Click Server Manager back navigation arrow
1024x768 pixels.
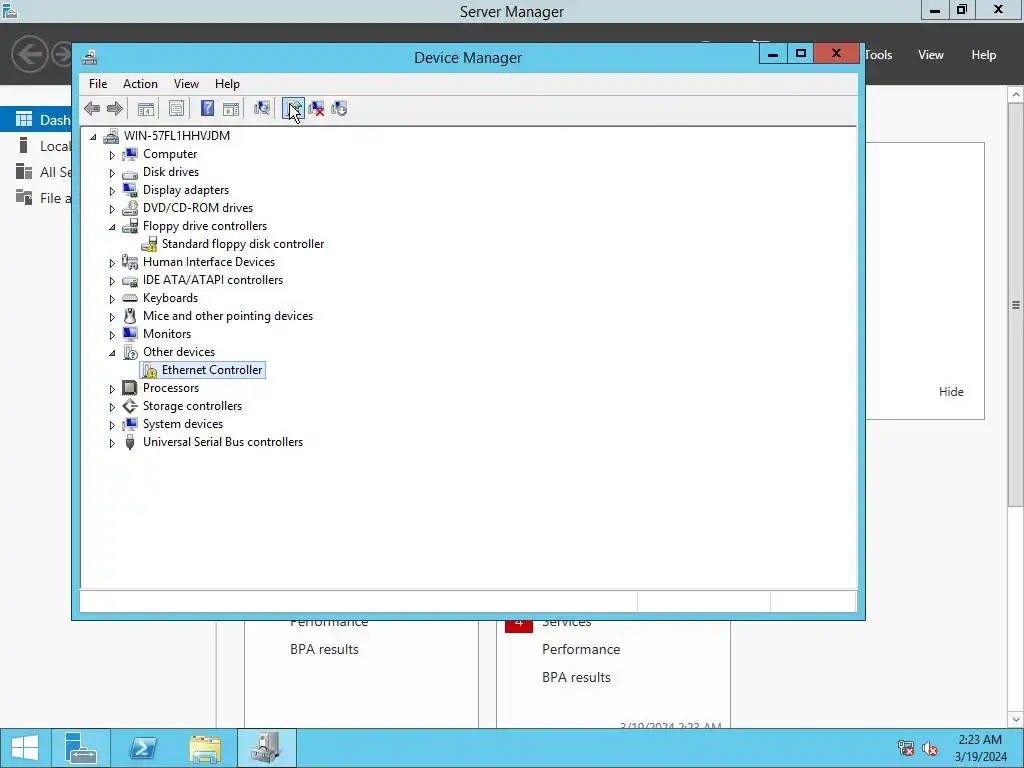(x=29, y=54)
